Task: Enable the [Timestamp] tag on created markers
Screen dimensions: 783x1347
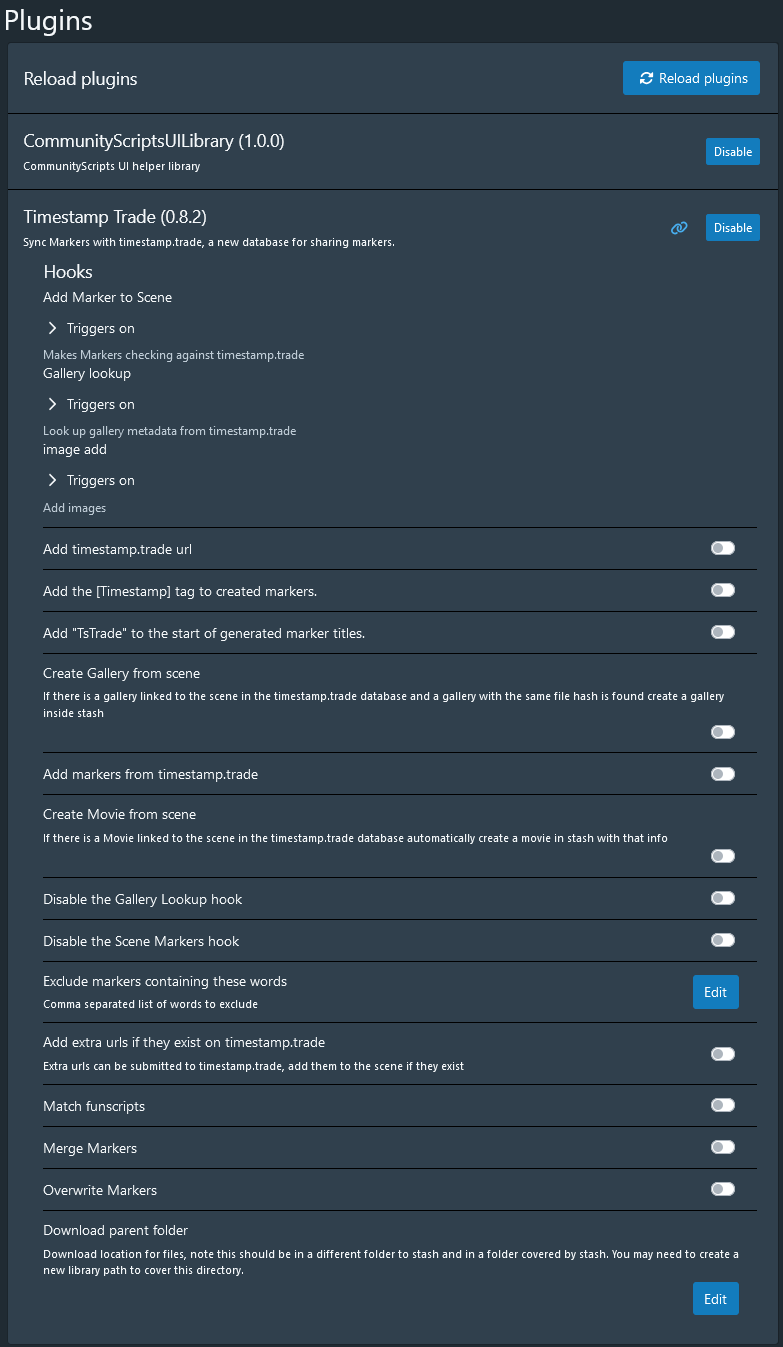Action: [723, 590]
